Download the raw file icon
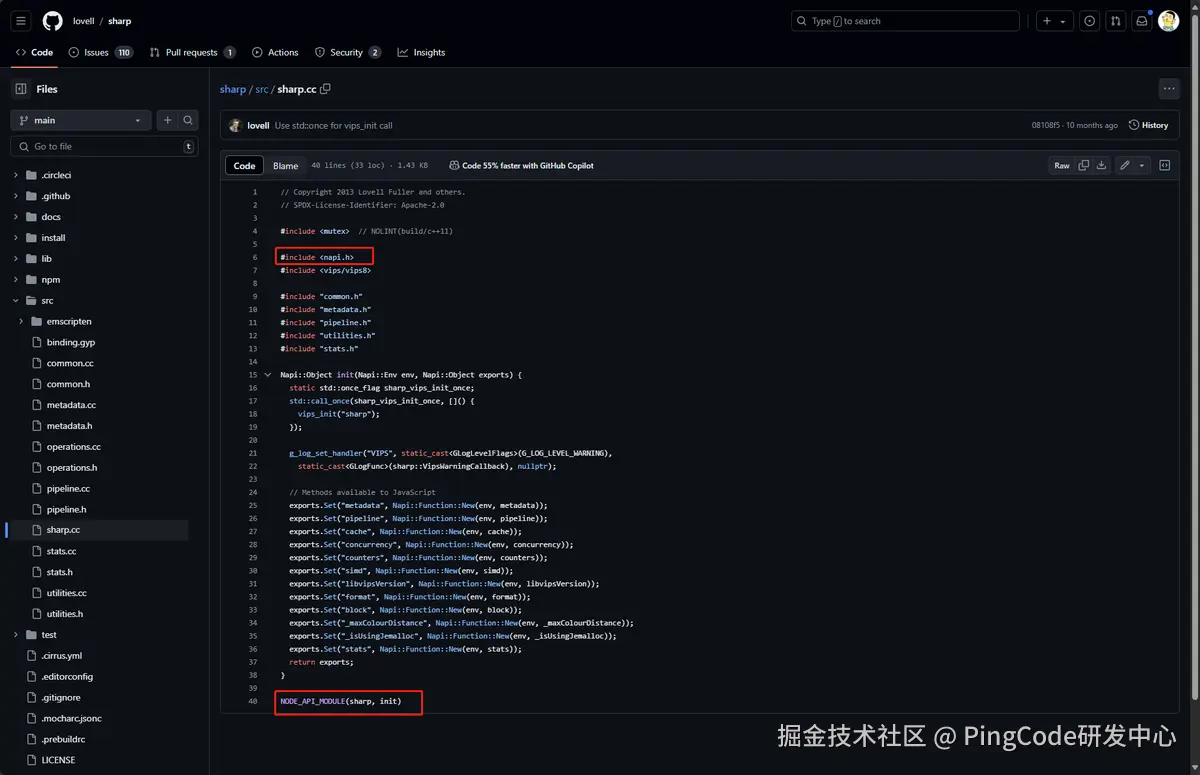1200x775 pixels. [x=1101, y=166]
